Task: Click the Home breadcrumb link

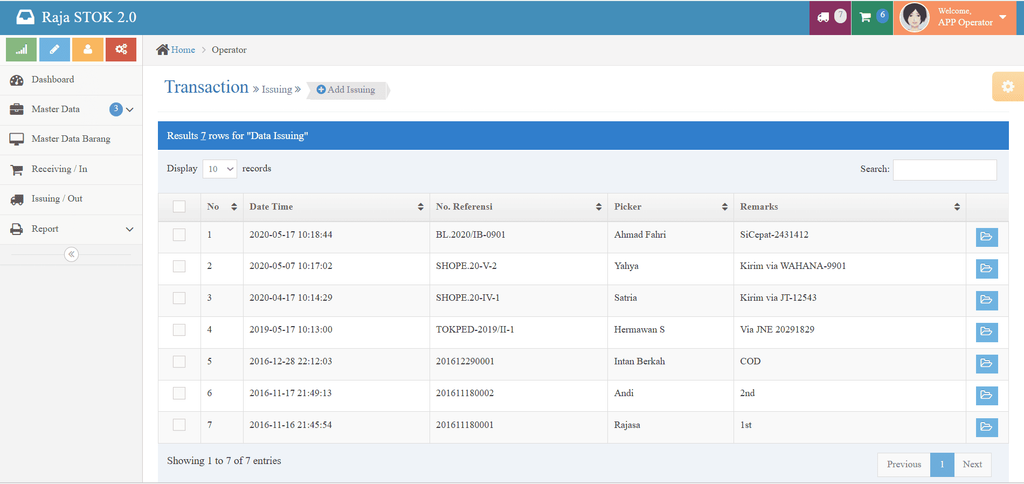Action: pyautogui.click(x=183, y=50)
